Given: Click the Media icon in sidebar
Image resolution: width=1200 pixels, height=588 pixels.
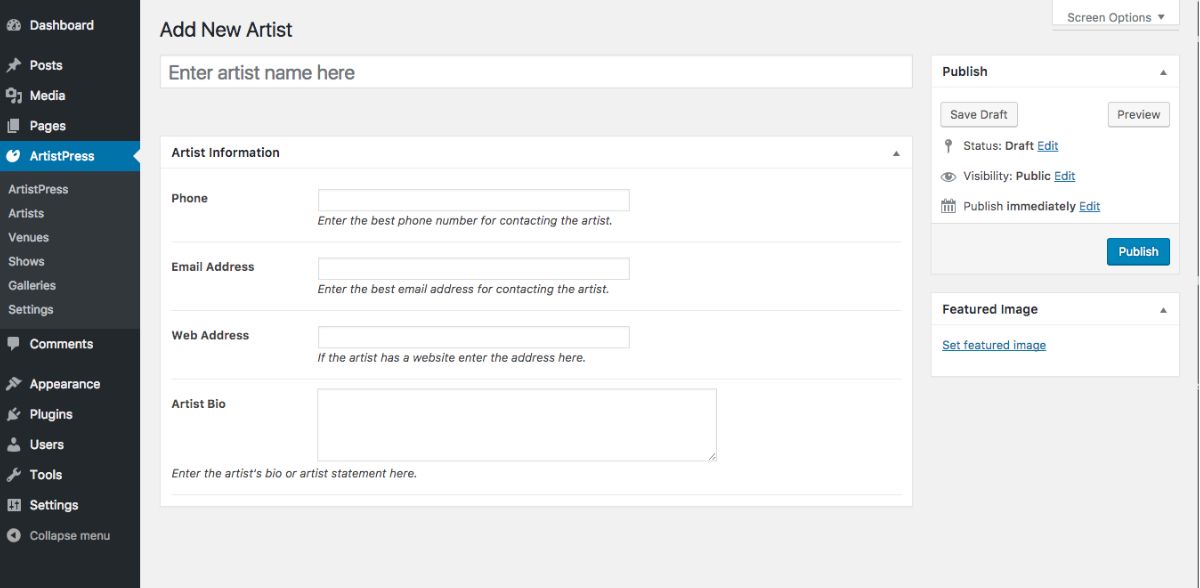Looking at the screenshot, I should 14,96.
